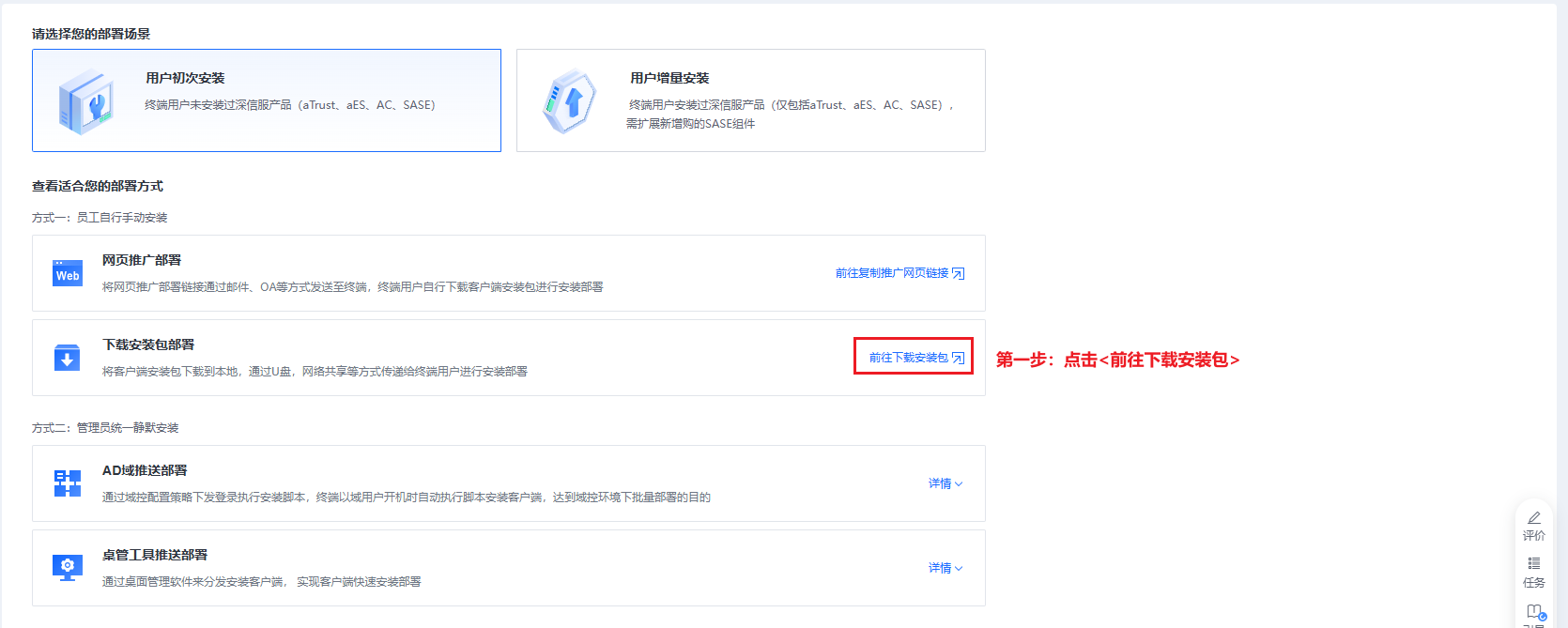Click the 桌管工具推送部署 title text
The width and height of the screenshot is (1568, 628).
pyautogui.click(x=155, y=555)
